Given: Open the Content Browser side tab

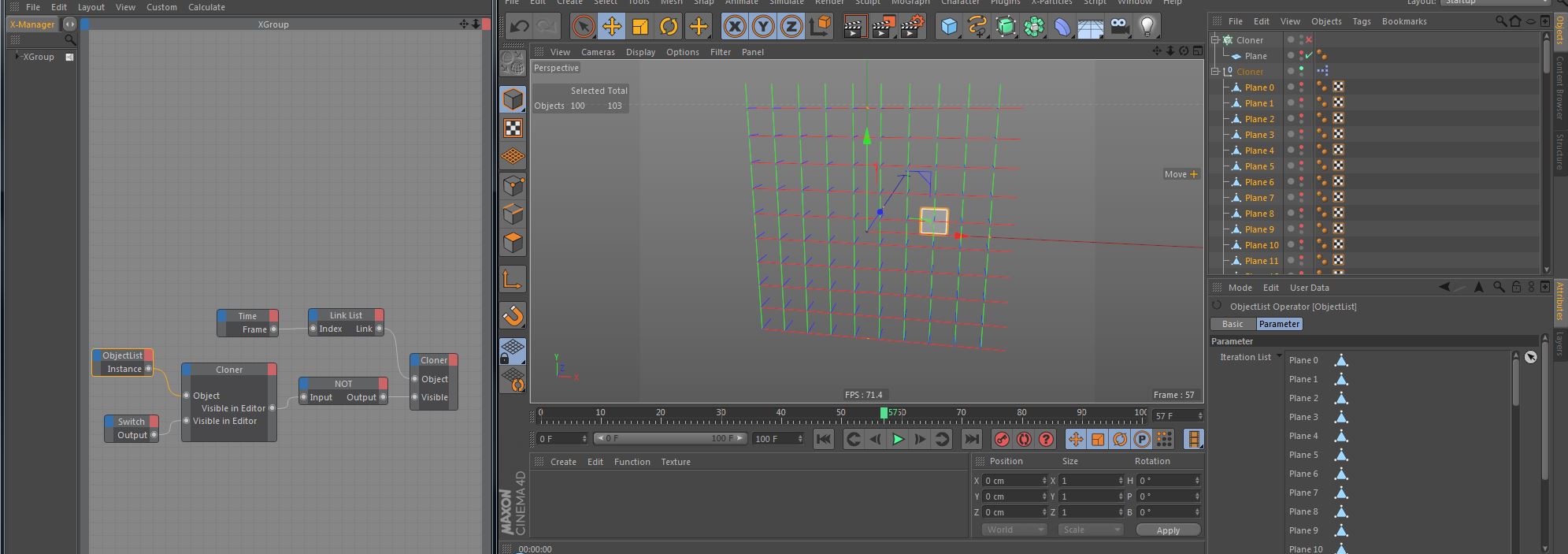Looking at the screenshot, I should click(x=1559, y=87).
